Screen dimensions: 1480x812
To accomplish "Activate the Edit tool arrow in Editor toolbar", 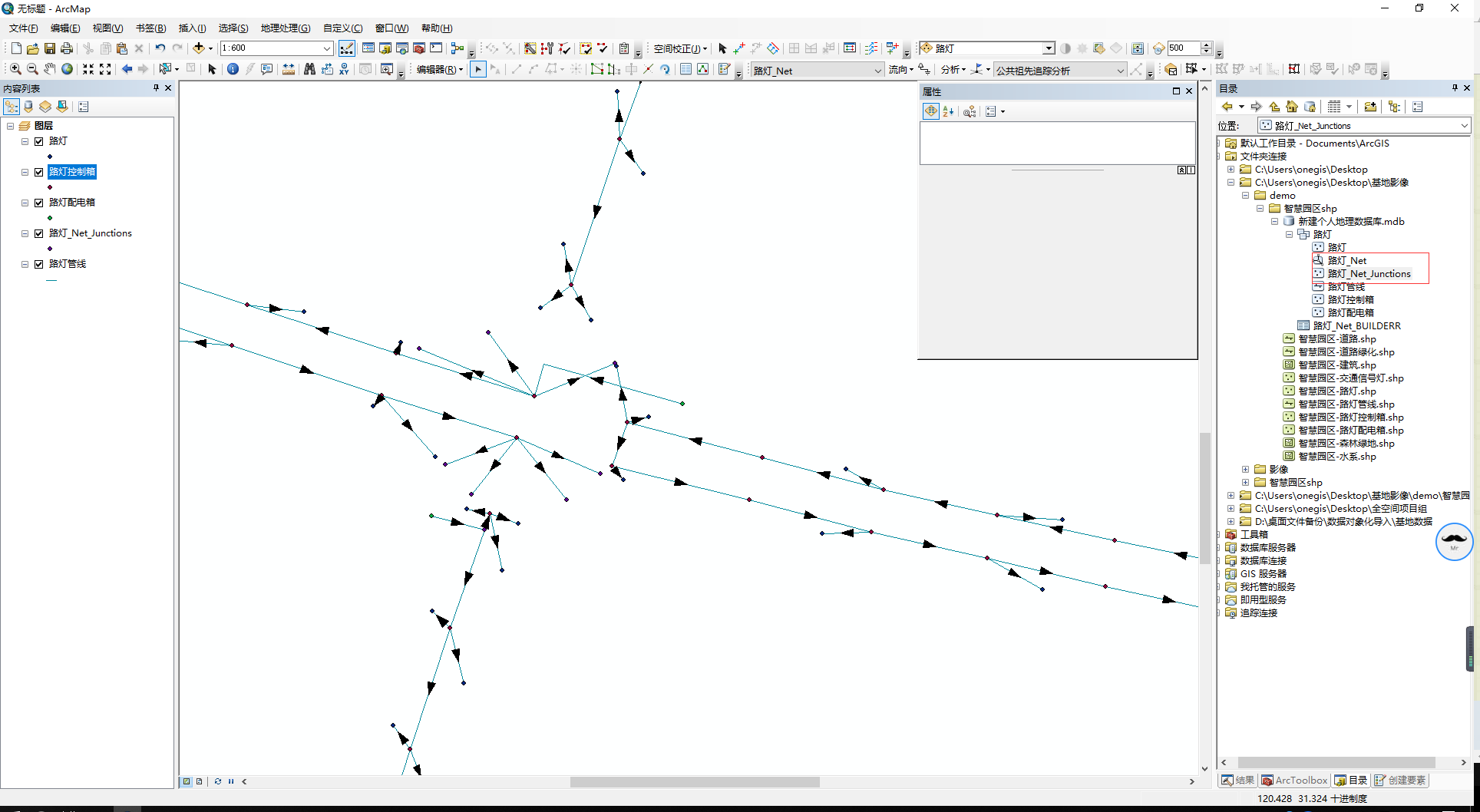I will click(x=478, y=70).
